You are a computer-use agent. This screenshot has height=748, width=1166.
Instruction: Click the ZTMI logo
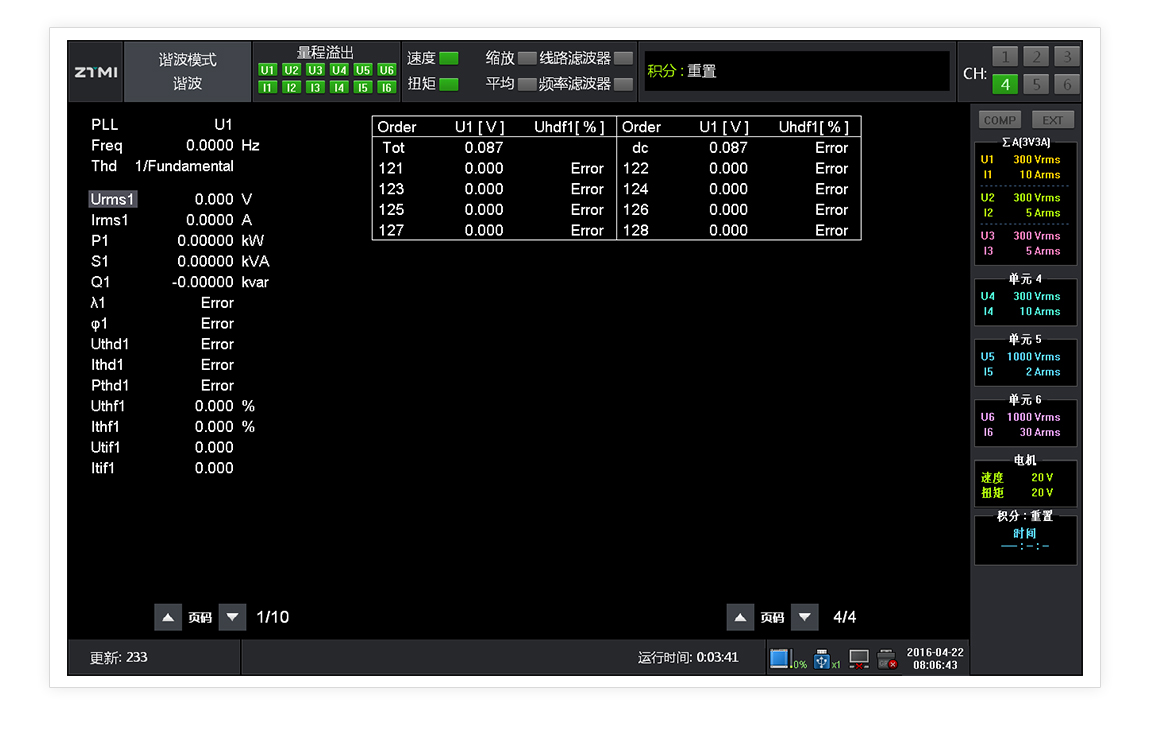[96, 72]
